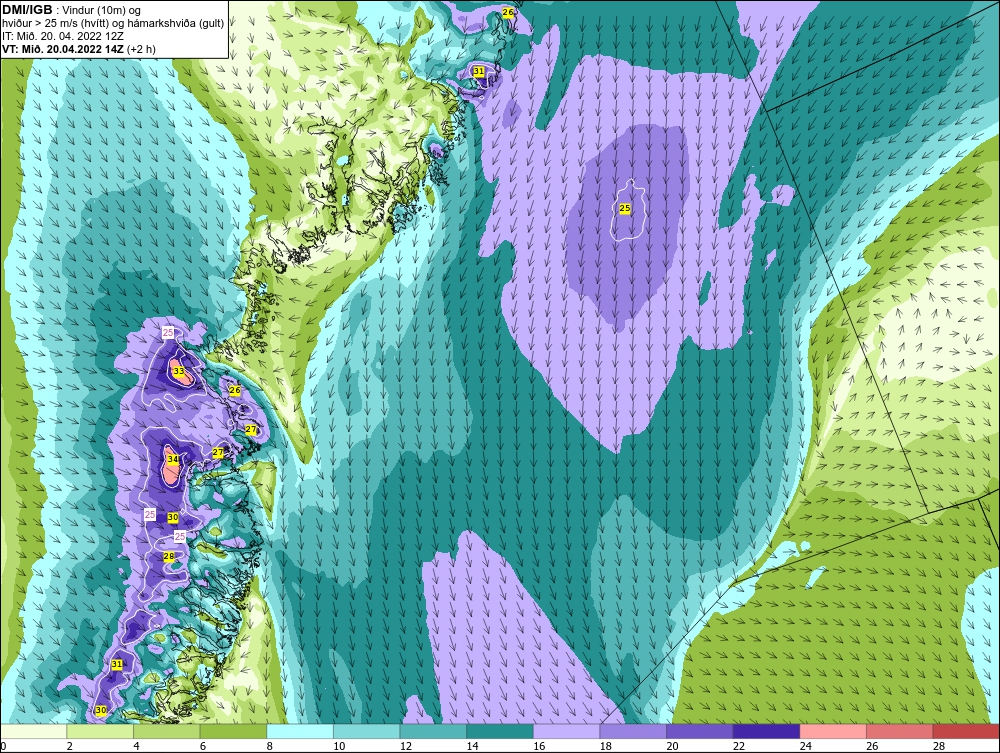Choose the olive green 6–8 legend swatch

point(233,731)
